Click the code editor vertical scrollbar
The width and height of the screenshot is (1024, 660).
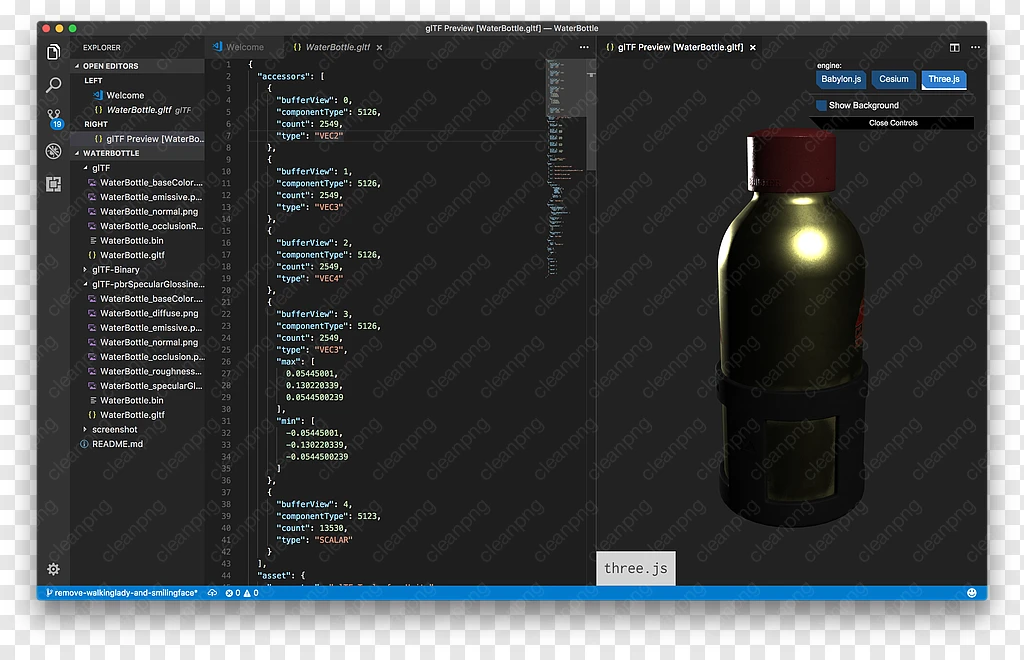tap(591, 115)
